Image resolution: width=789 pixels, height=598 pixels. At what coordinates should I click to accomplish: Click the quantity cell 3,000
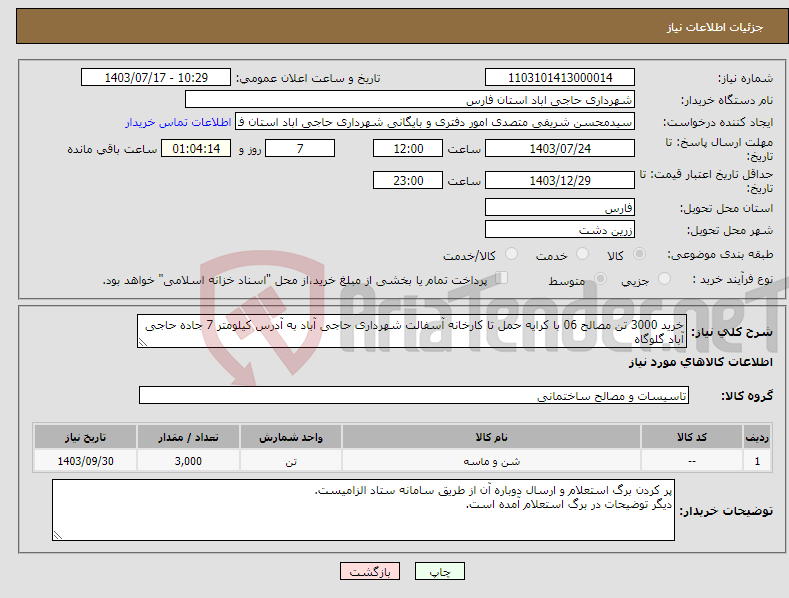tap(188, 461)
